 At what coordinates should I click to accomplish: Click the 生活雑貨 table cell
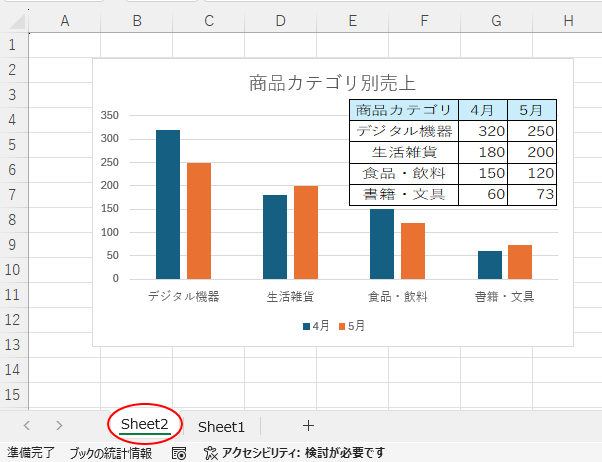click(x=404, y=152)
